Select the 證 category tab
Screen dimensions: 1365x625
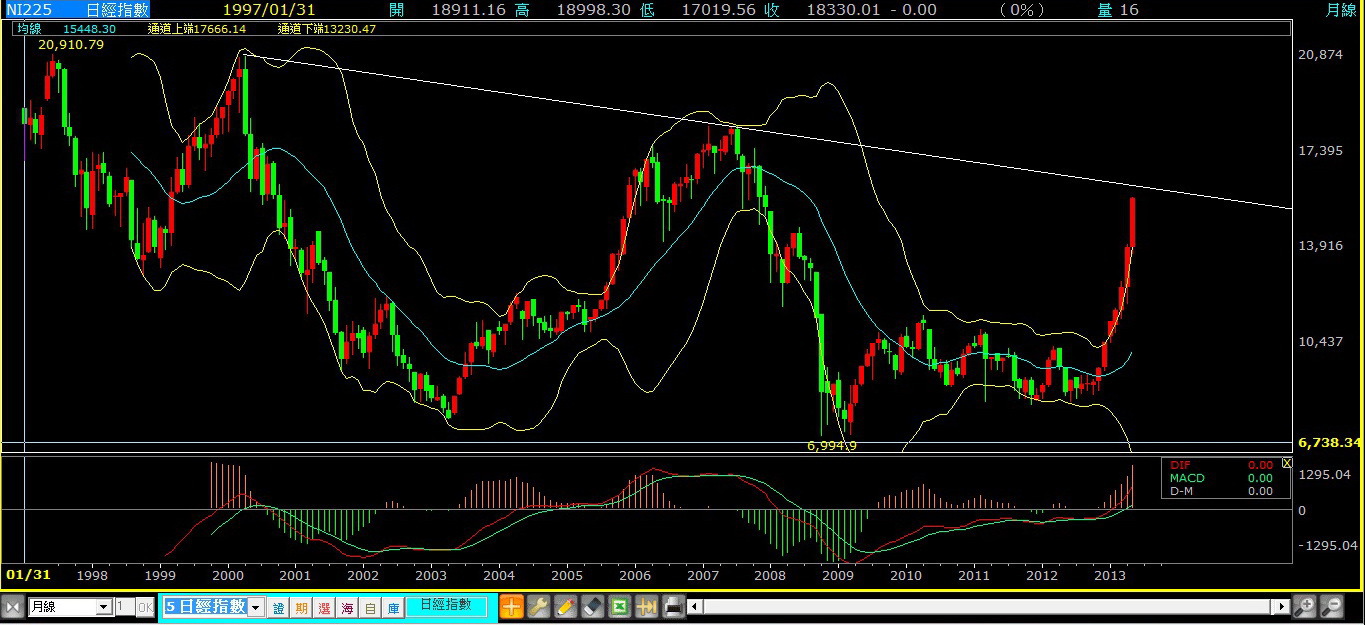(x=279, y=607)
